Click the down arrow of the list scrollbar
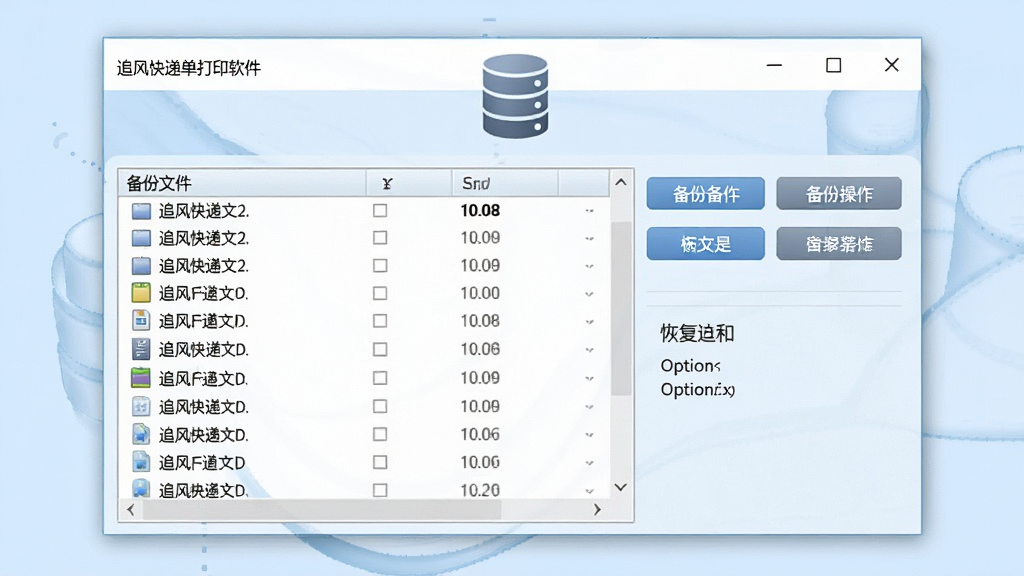The width and height of the screenshot is (1024, 576). point(621,487)
